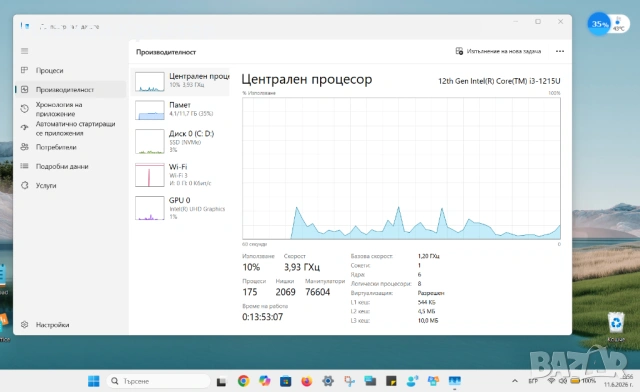Select the GPU 0 performance item
Screen dimensions: 640x392
[180, 208]
